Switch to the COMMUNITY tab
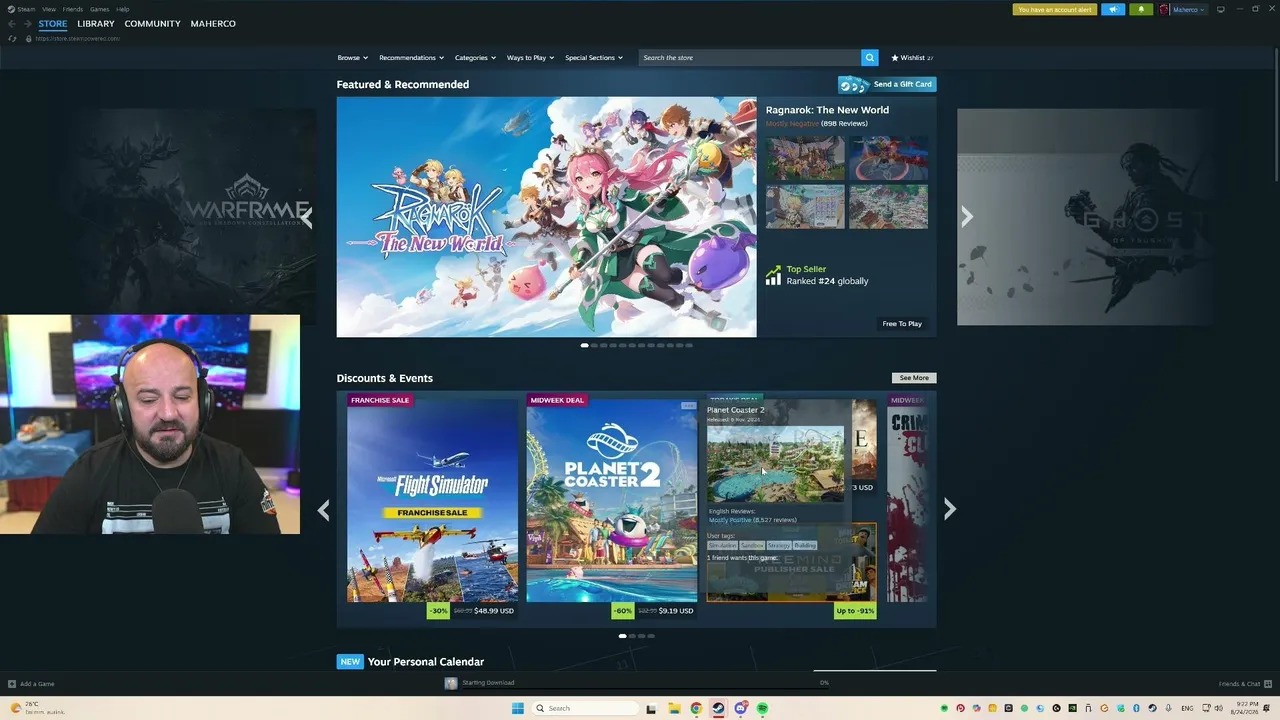This screenshot has width=1280, height=720. point(153,24)
